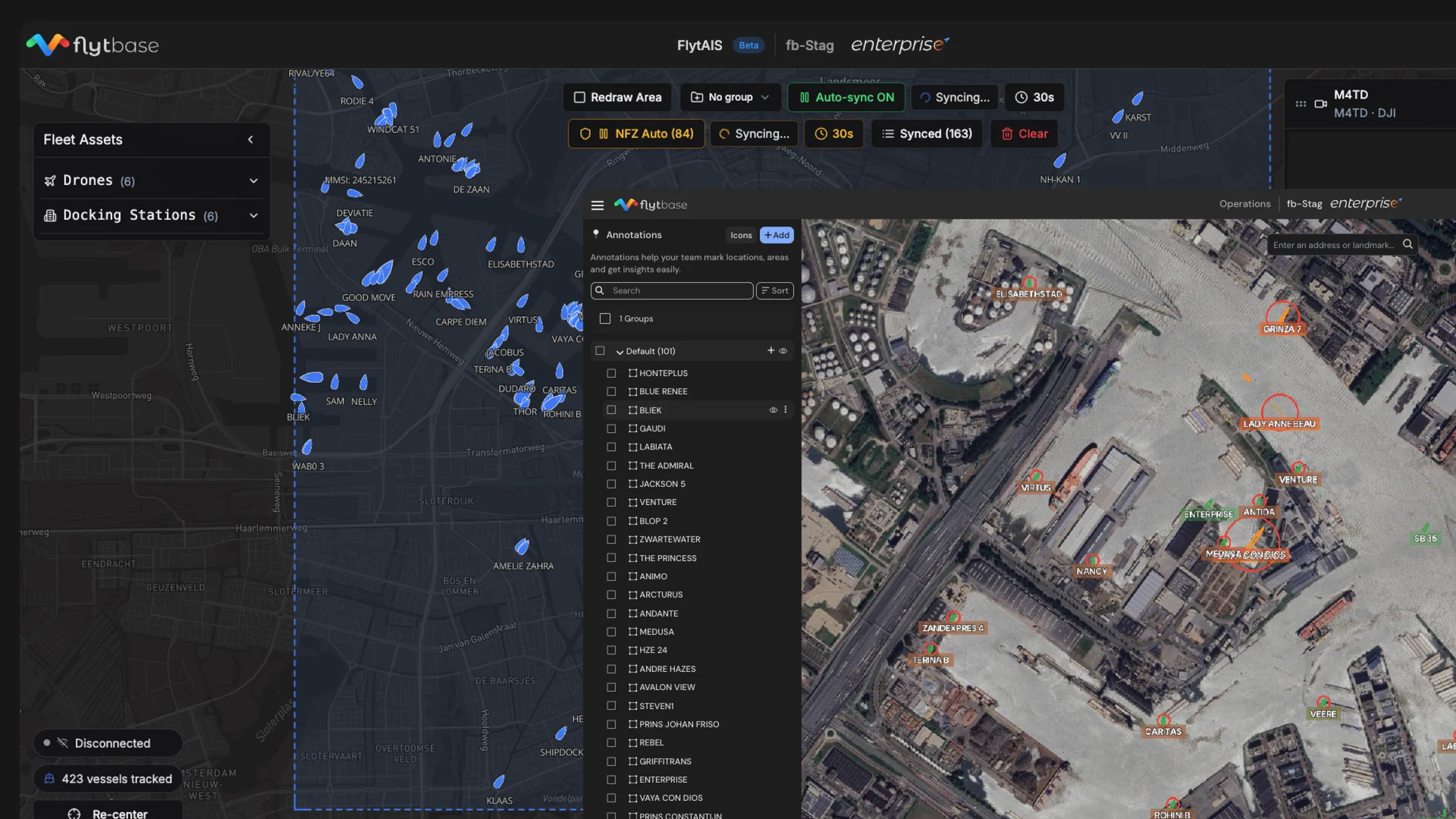This screenshot has height=819, width=1456.
Task: Click the fb-Stag label in top header
Action: click(x=809, y=45)
